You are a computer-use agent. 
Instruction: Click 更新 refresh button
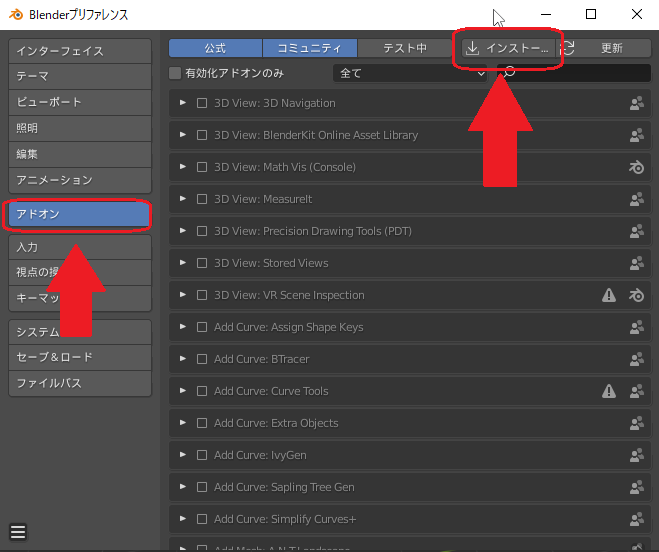tap(604, 48)
